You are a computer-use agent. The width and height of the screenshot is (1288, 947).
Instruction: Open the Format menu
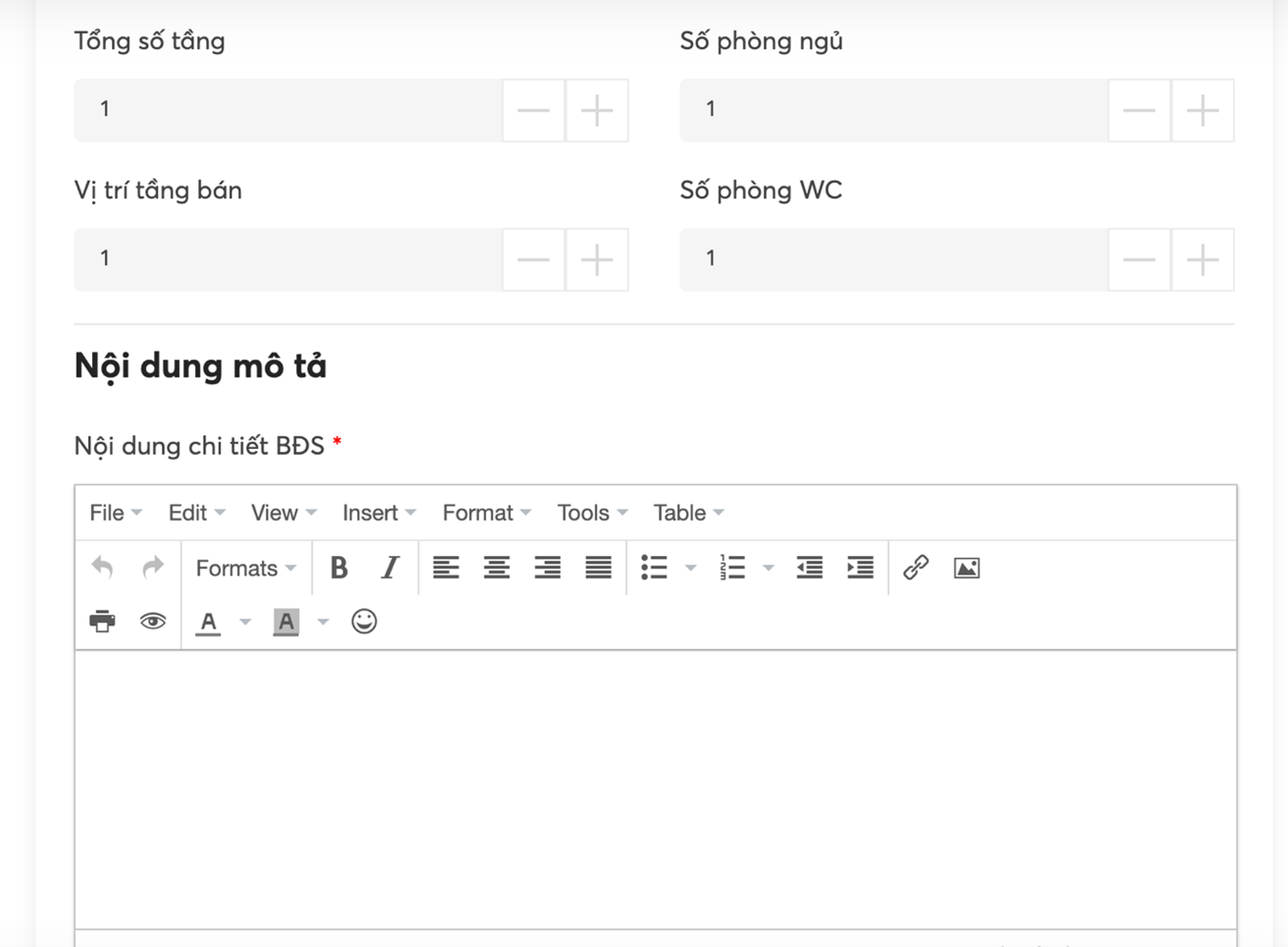point(487,513)
